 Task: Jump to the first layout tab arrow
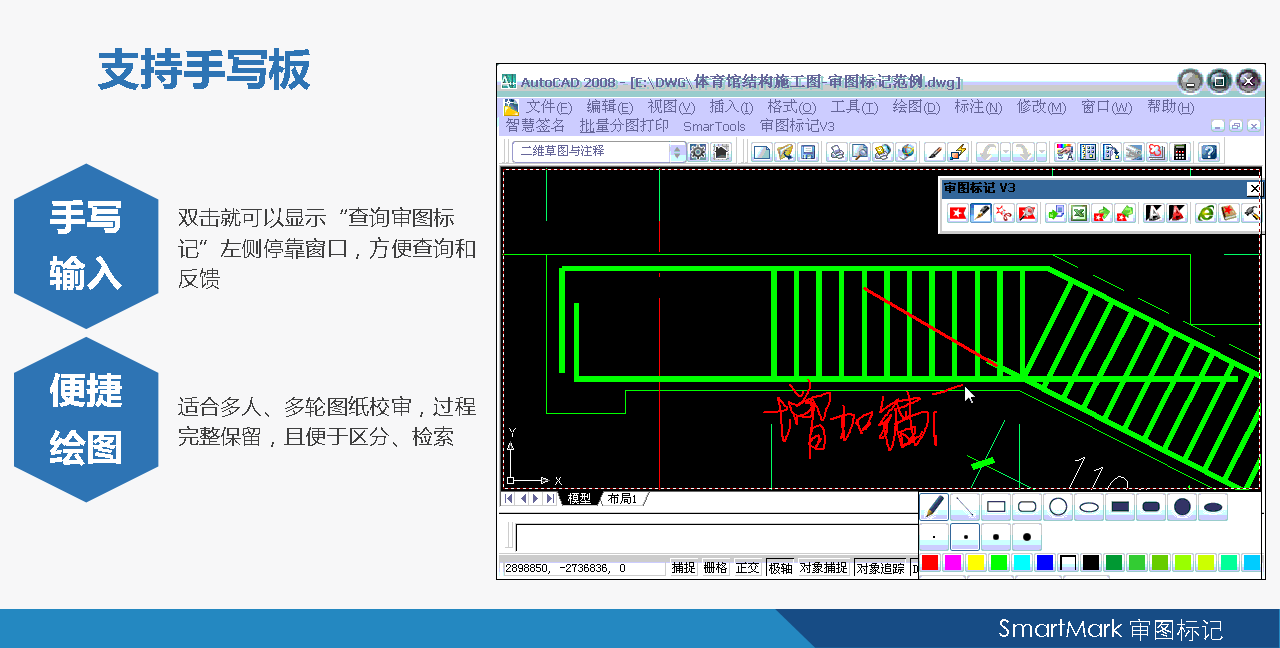coord(509,498)
